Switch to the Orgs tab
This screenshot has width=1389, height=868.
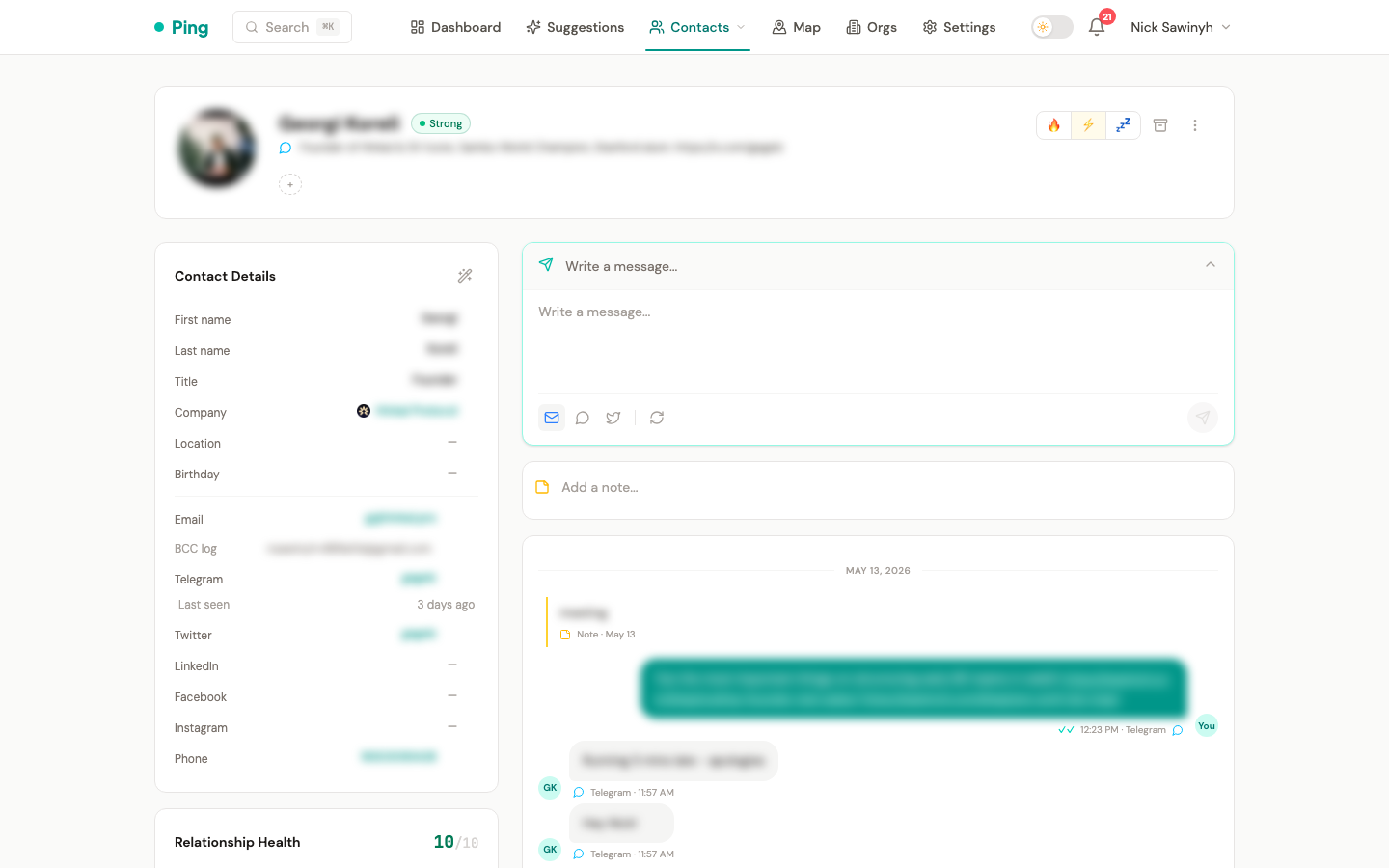pyautogui.click(x=871, y=27)
